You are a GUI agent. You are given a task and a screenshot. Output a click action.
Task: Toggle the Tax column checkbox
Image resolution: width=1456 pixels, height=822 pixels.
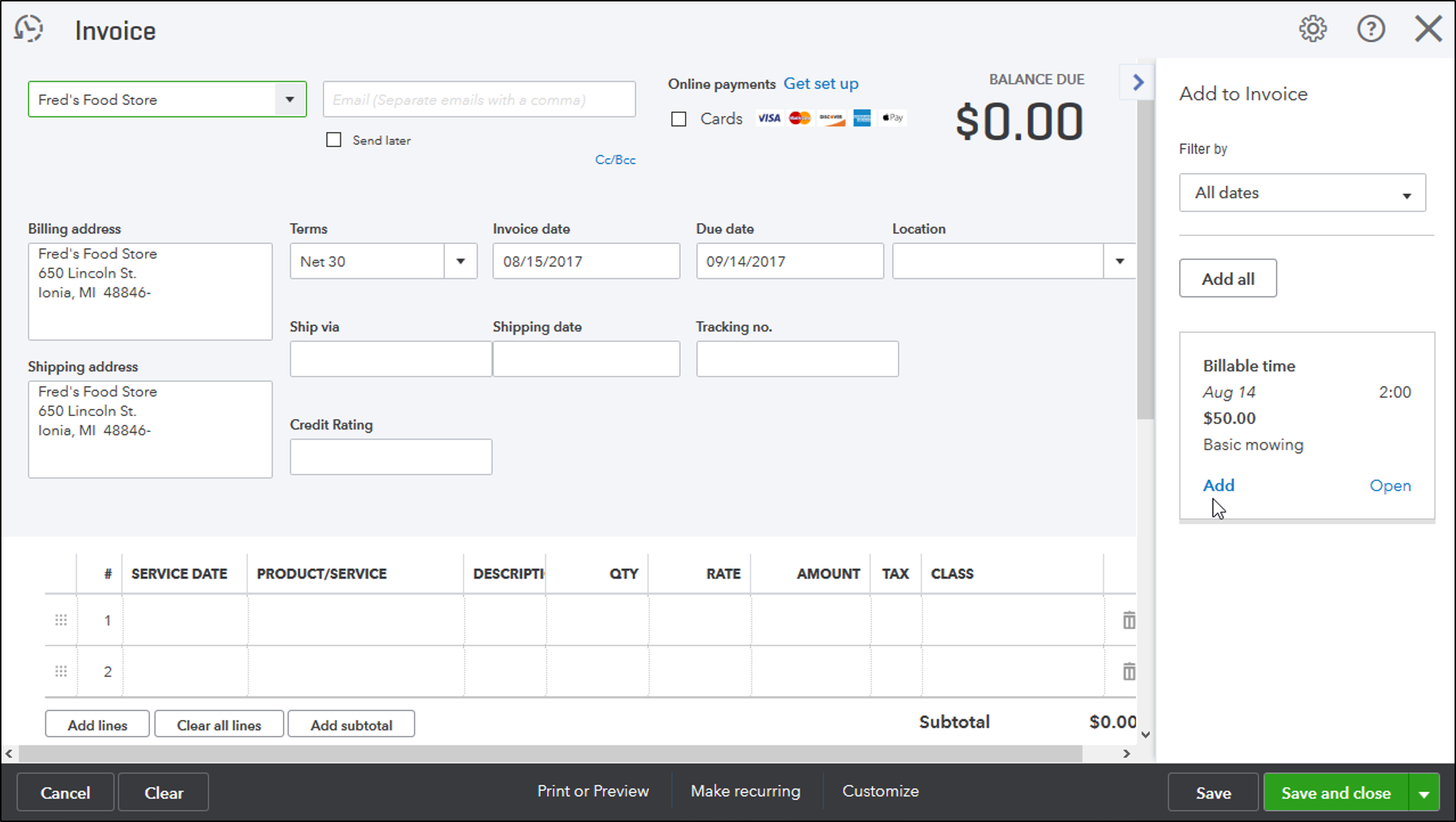[894, 620]
